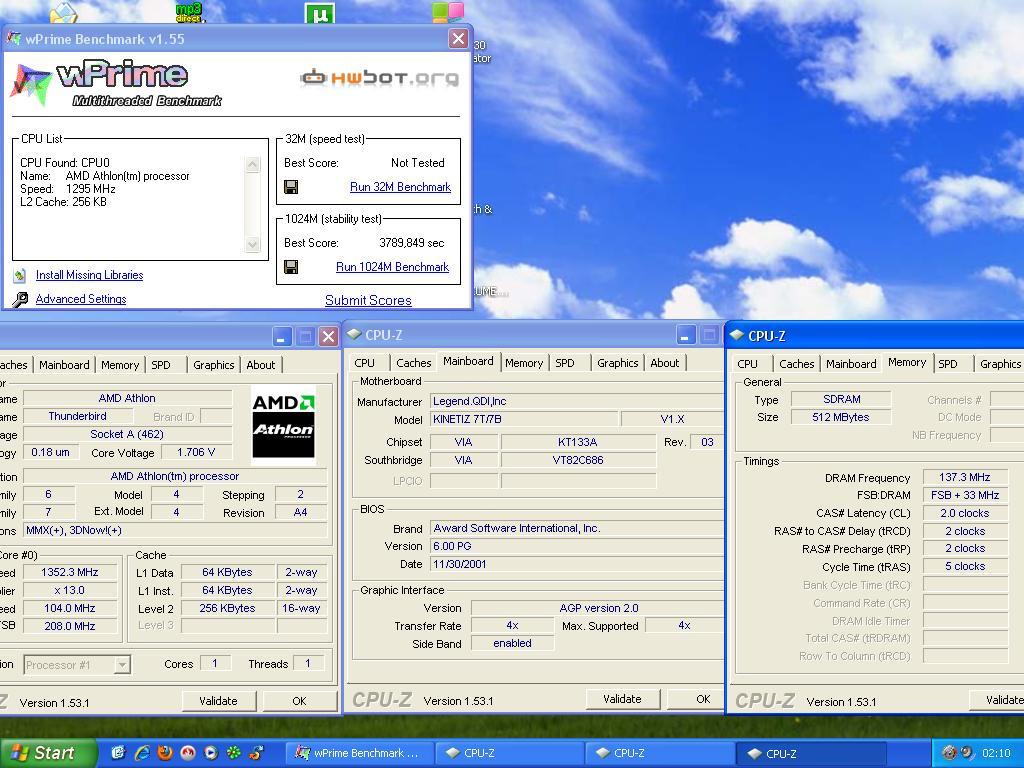Switch to Mainboard tab in left CPU-Z
The width and height of the screenshot is (1024, 768).
tap(64, 365)
